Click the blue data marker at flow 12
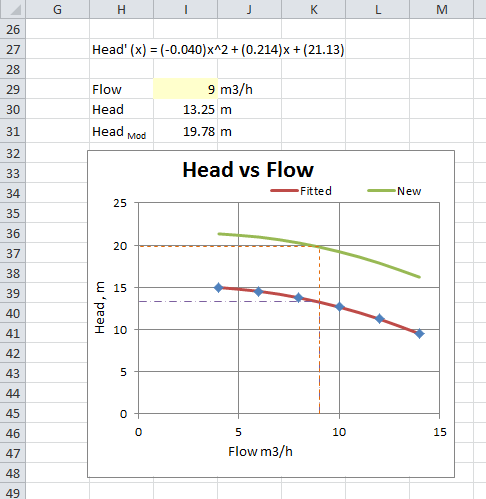Viewport: 486px width, 499px height. [x=379, y=319]
